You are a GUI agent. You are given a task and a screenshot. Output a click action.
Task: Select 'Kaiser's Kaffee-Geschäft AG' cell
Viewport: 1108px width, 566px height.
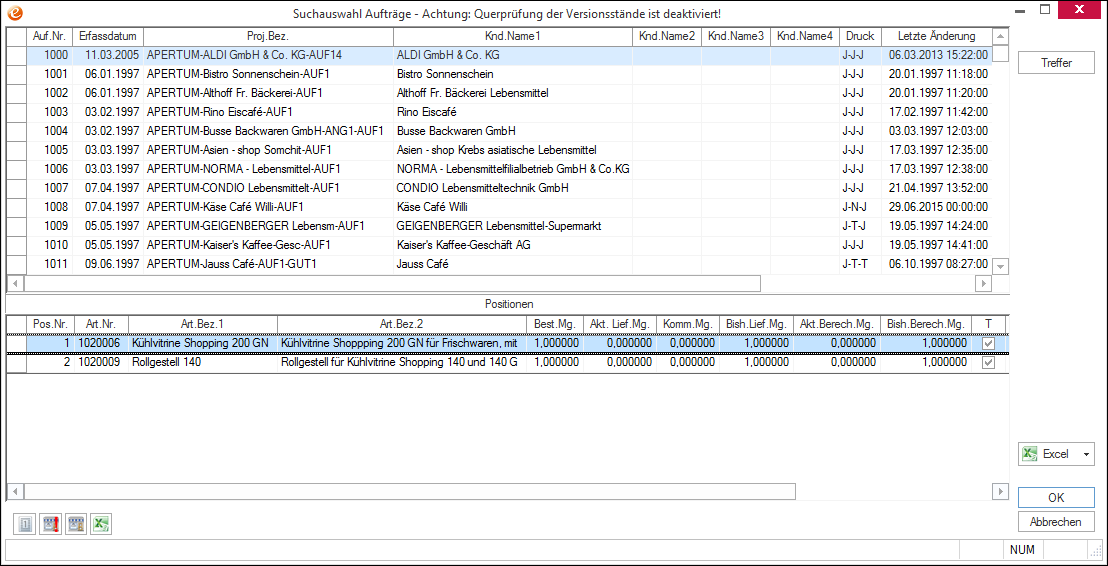pos(512,246)
